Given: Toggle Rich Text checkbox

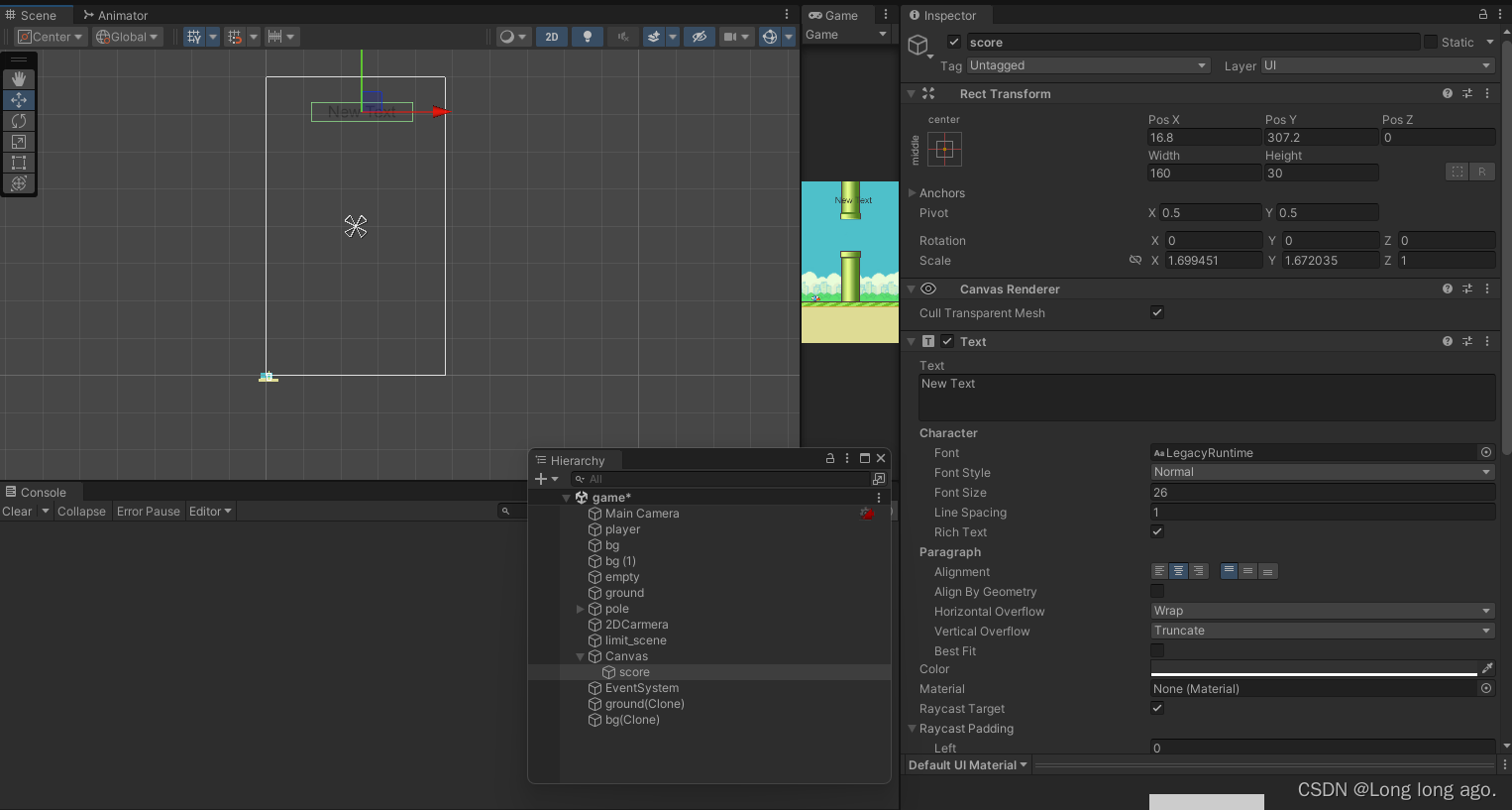Looking at the screenshot, I should tap(1157, 531).
